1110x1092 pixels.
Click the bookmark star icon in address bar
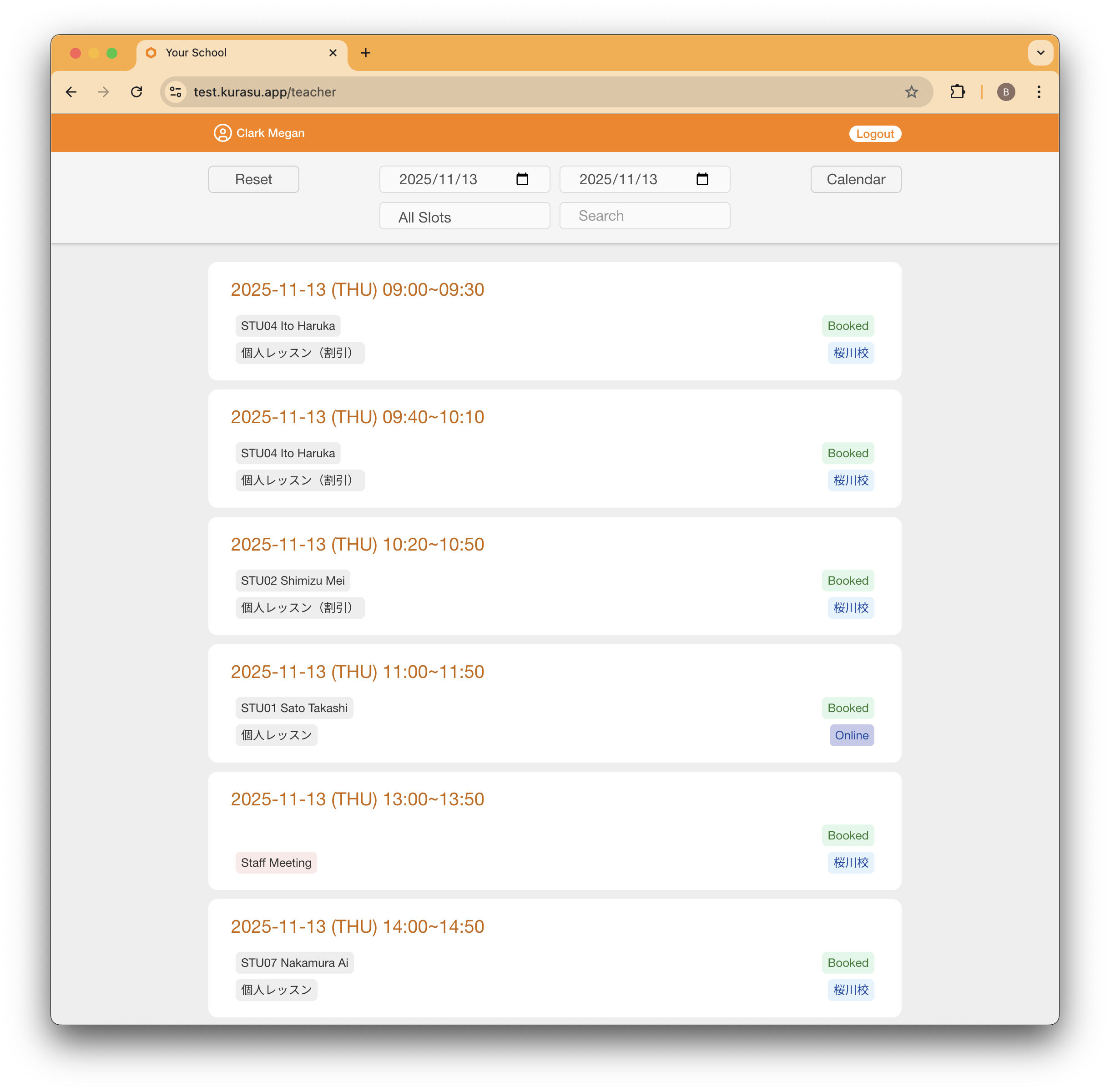pos(911,92)
